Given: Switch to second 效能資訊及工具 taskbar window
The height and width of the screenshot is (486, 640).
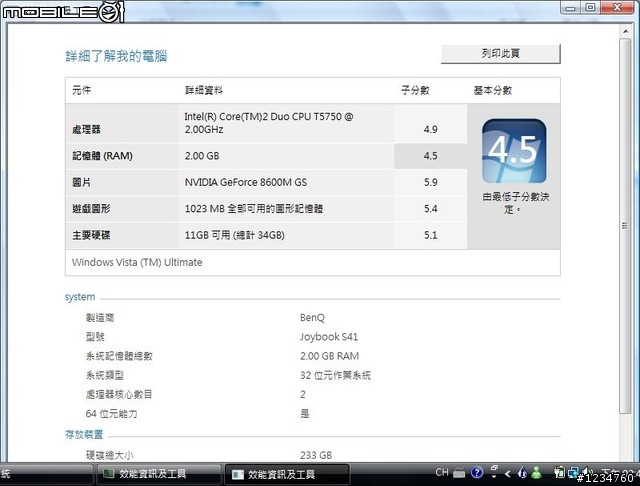Looking at the screenshot, I should (x=287, y=474).
